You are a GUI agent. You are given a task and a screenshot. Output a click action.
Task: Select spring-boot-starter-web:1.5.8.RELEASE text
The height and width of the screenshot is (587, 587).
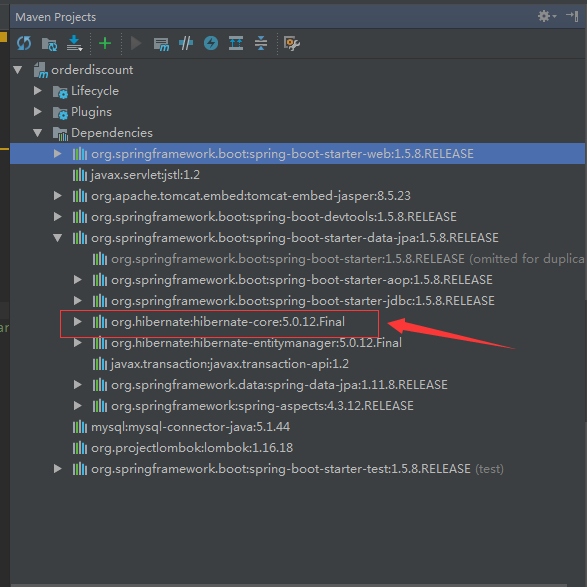coord(283,154)
